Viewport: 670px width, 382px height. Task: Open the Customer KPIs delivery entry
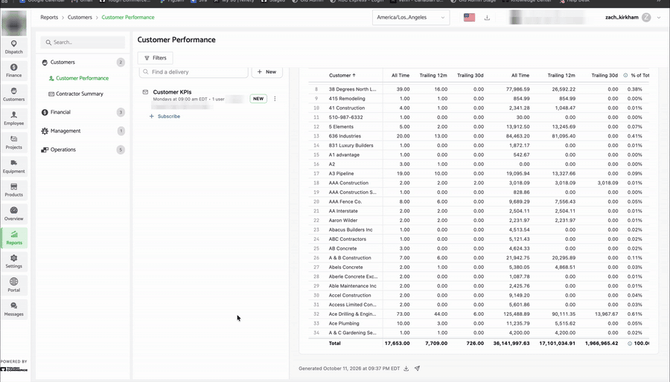[172, 92]
